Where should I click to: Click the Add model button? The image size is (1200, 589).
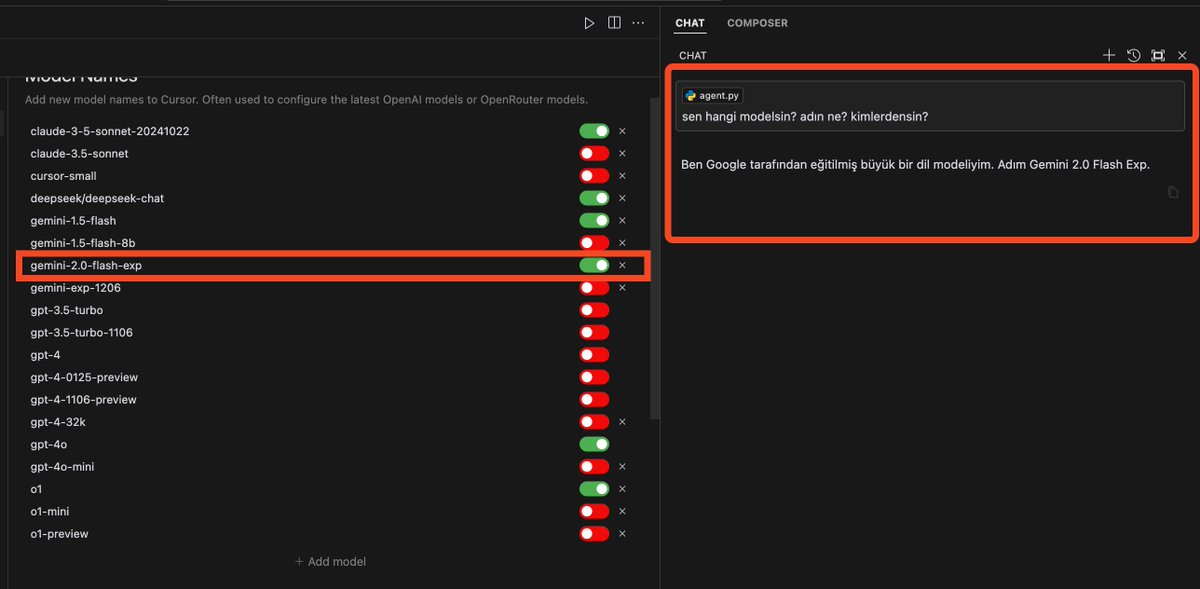click(x=330, y=561)
